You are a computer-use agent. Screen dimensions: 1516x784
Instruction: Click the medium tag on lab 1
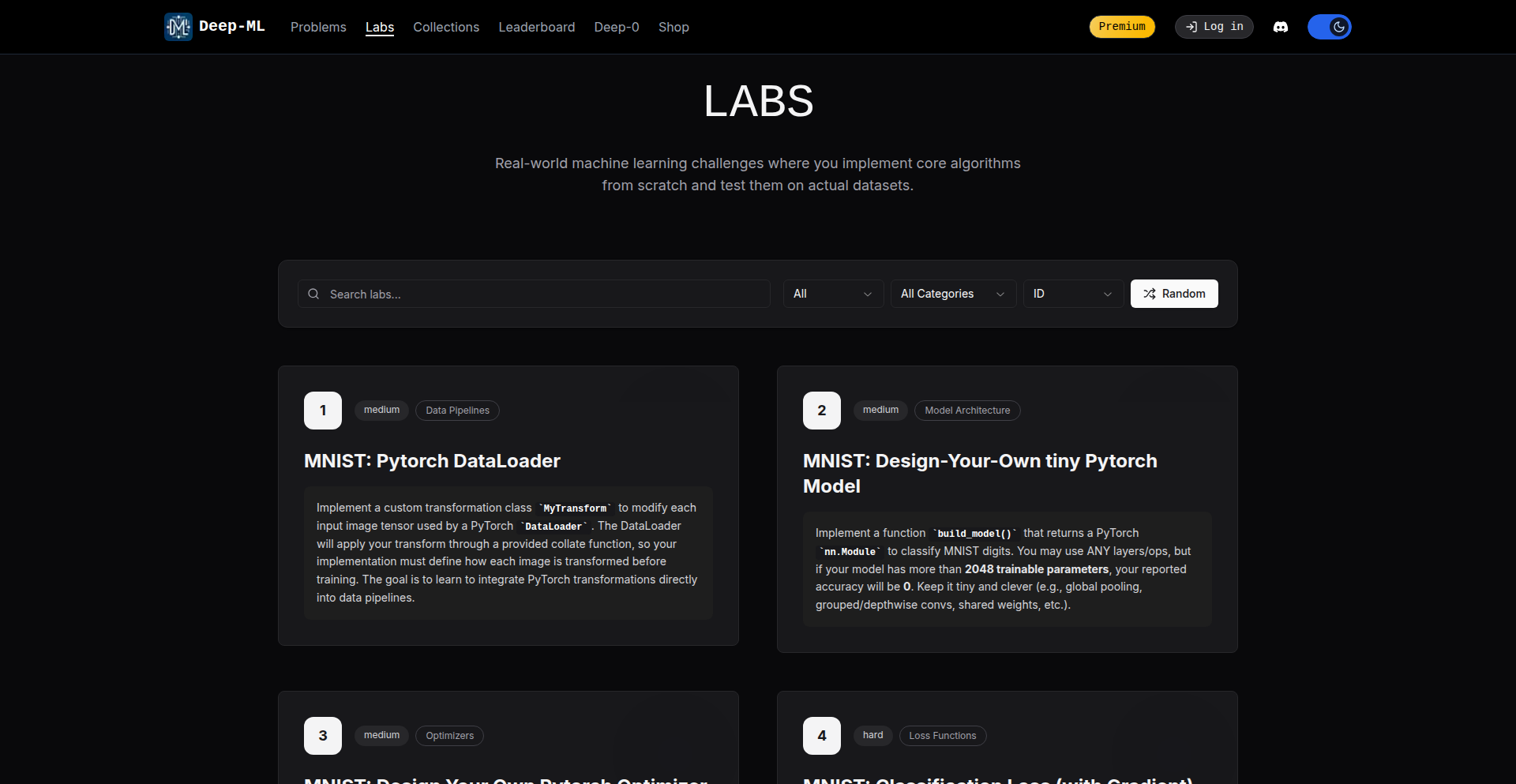click(x=381, y=411)
